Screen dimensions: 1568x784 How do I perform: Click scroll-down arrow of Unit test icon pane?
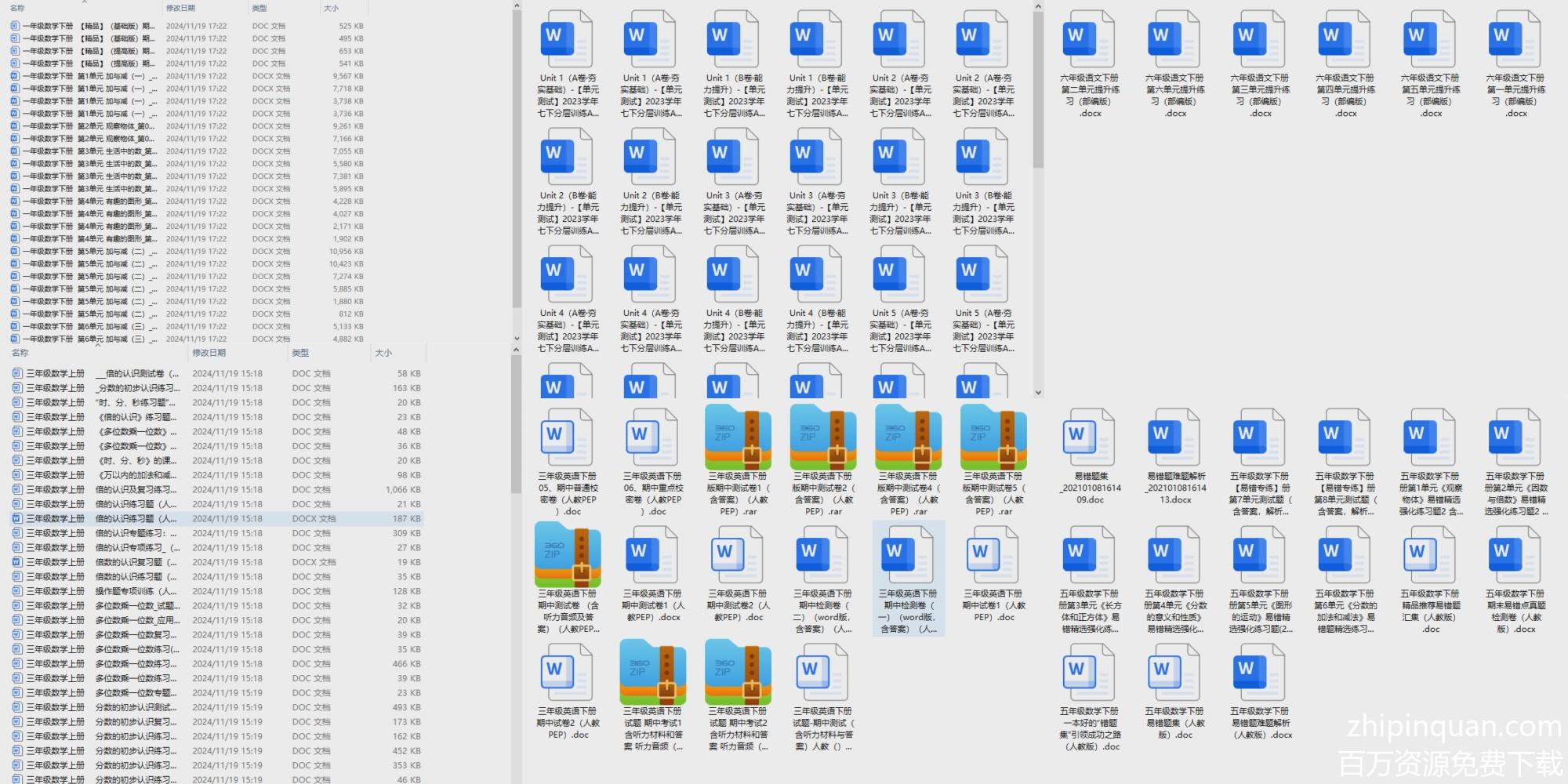coord(1038,393)
